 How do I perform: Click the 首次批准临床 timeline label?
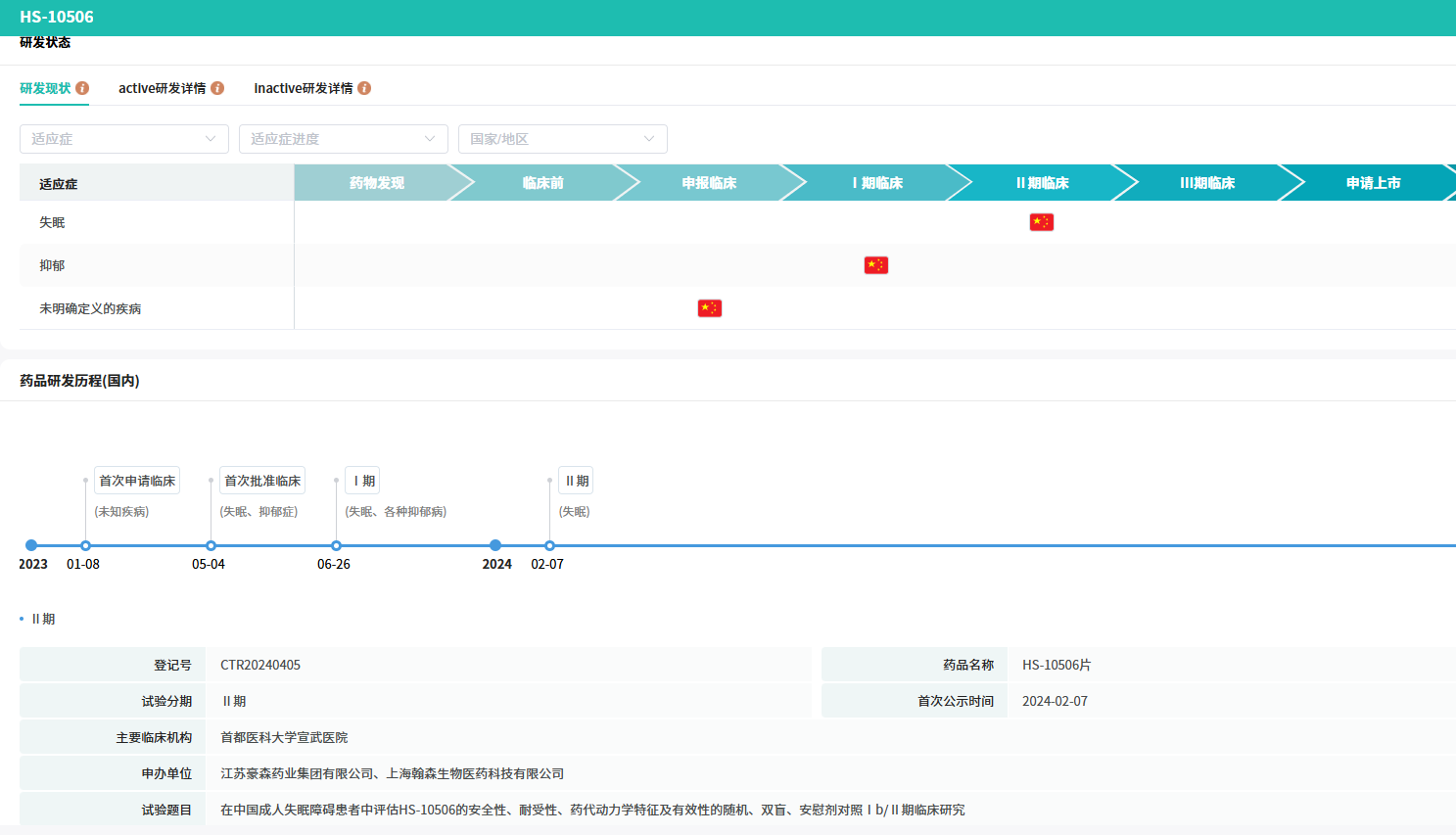262,481
